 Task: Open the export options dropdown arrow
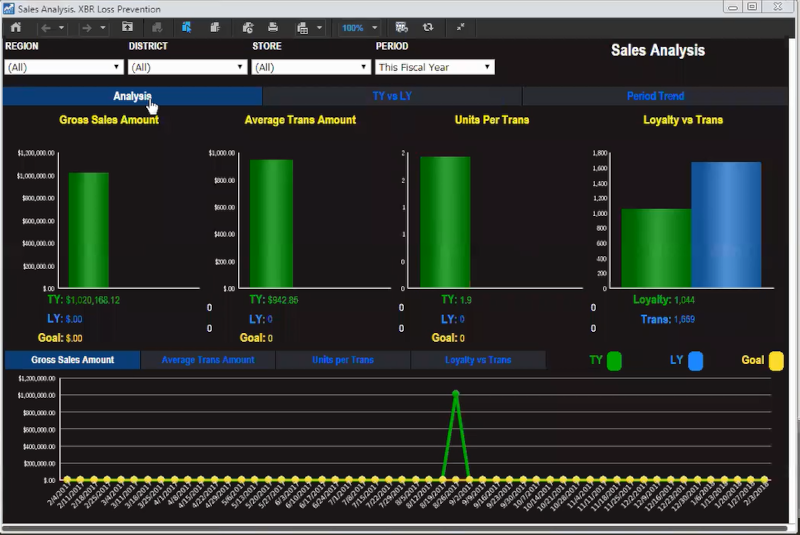319,28
